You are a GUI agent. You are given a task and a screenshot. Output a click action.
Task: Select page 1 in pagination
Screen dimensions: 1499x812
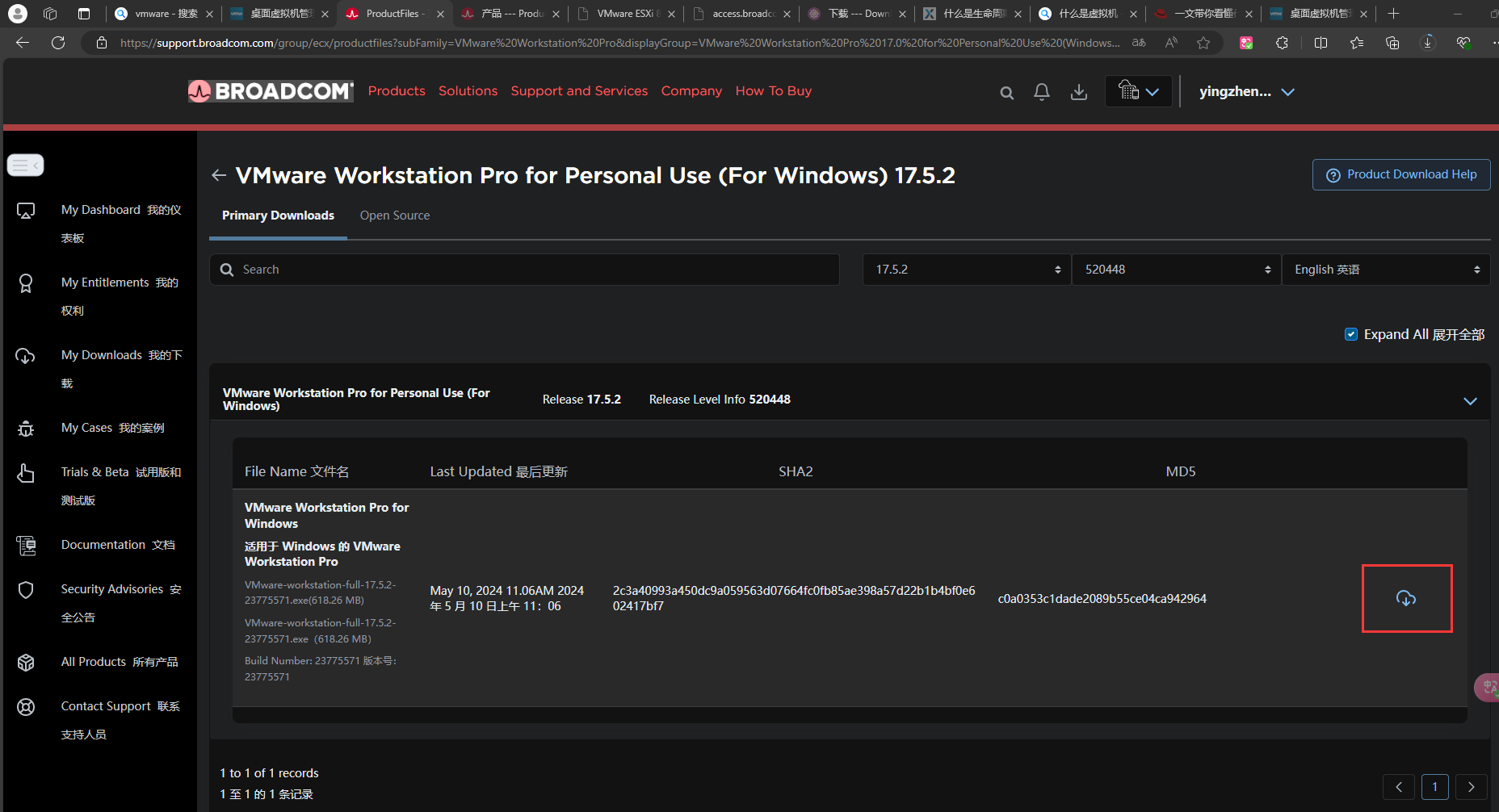1434,787
